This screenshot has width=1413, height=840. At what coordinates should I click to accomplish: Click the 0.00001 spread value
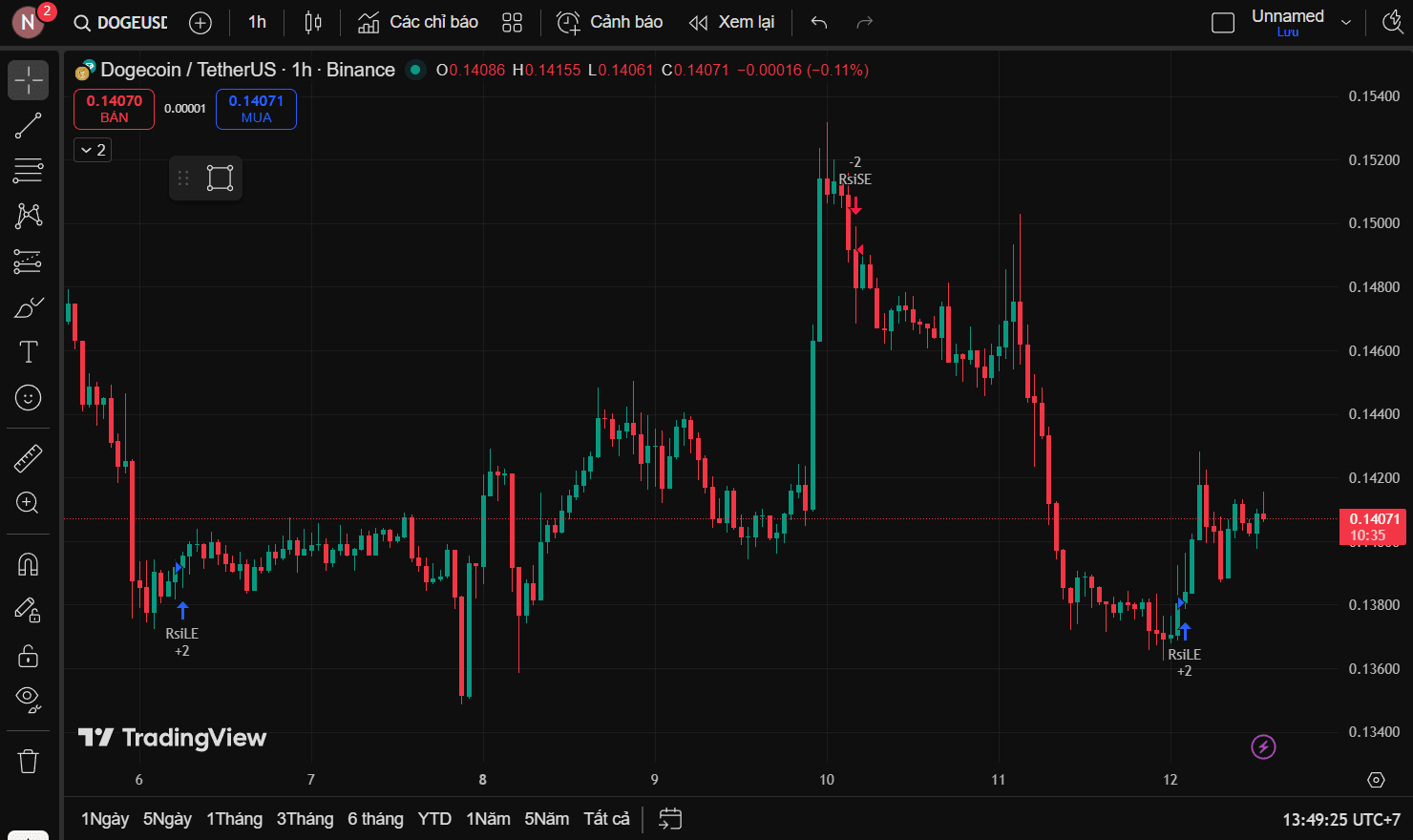(185, 109)
